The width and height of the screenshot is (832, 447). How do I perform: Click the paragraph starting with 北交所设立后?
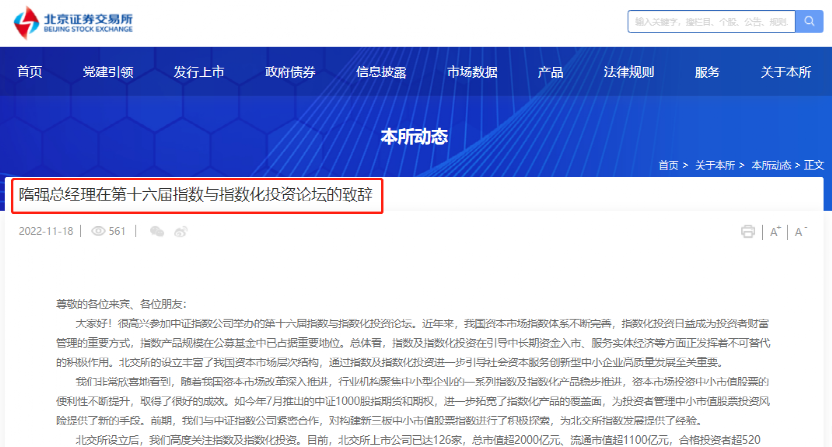pos(418,440)
